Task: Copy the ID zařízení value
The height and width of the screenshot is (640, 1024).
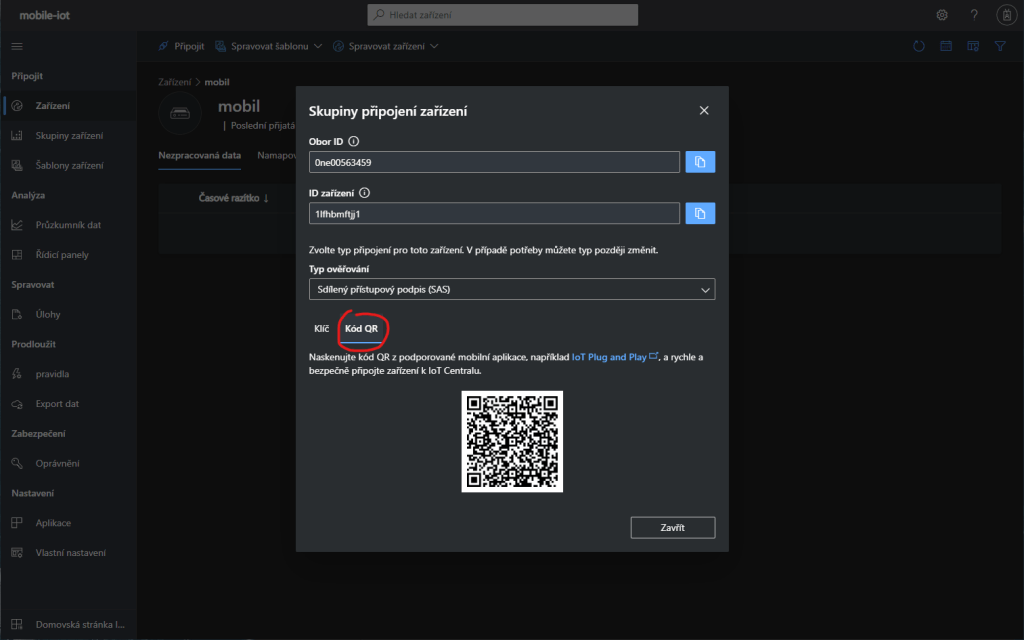Action: click(700, 213)
